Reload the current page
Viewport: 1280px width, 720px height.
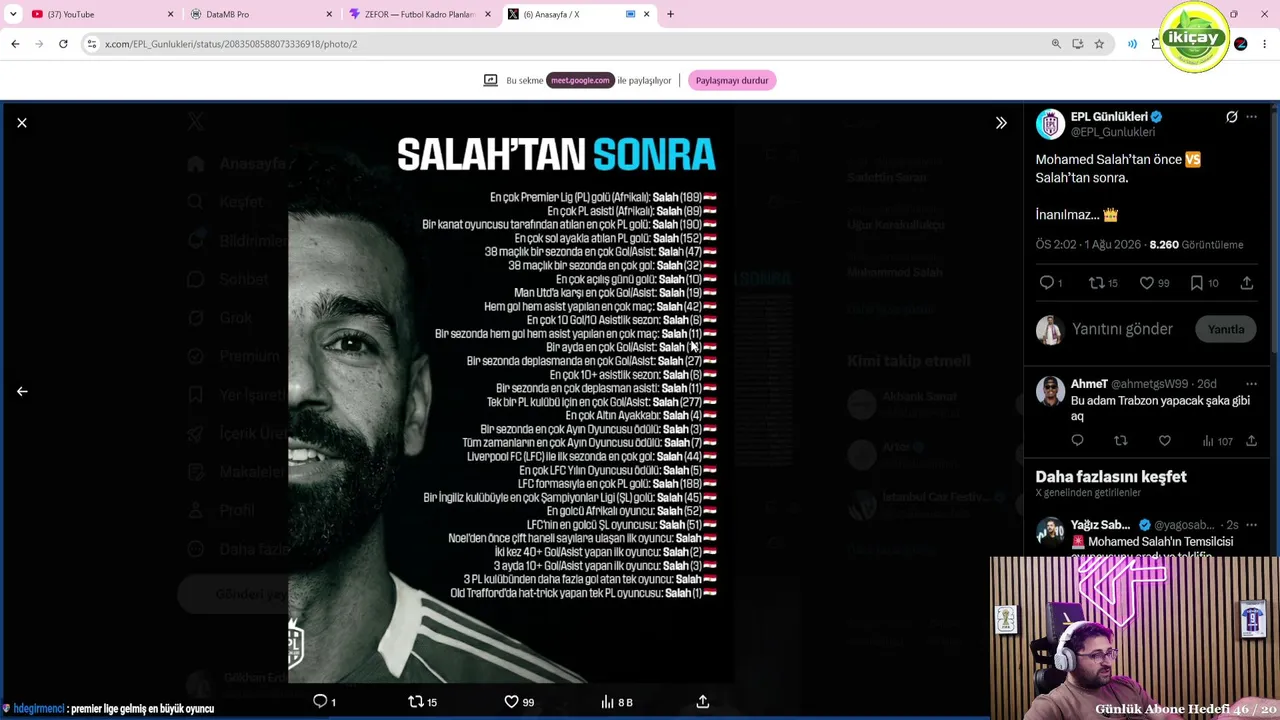click(x=63, y=44)
